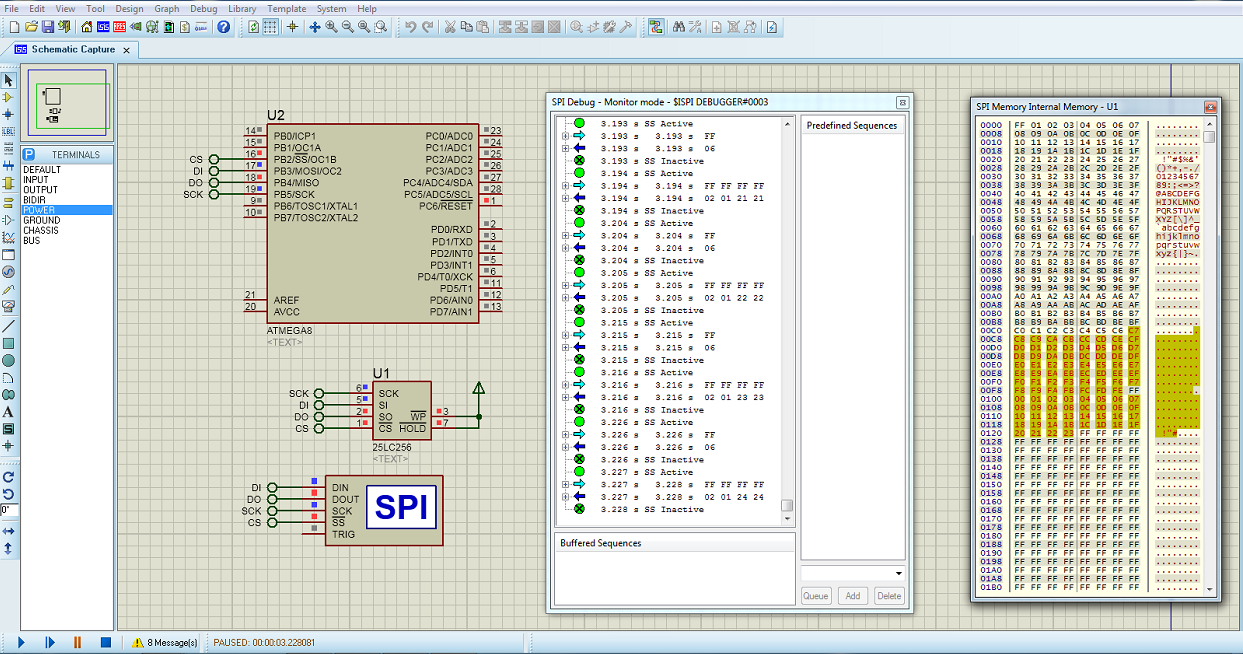Click the Add button in SPI Debug
Image resolution: width=1243 pixels, height=654 pixels.
852,595
